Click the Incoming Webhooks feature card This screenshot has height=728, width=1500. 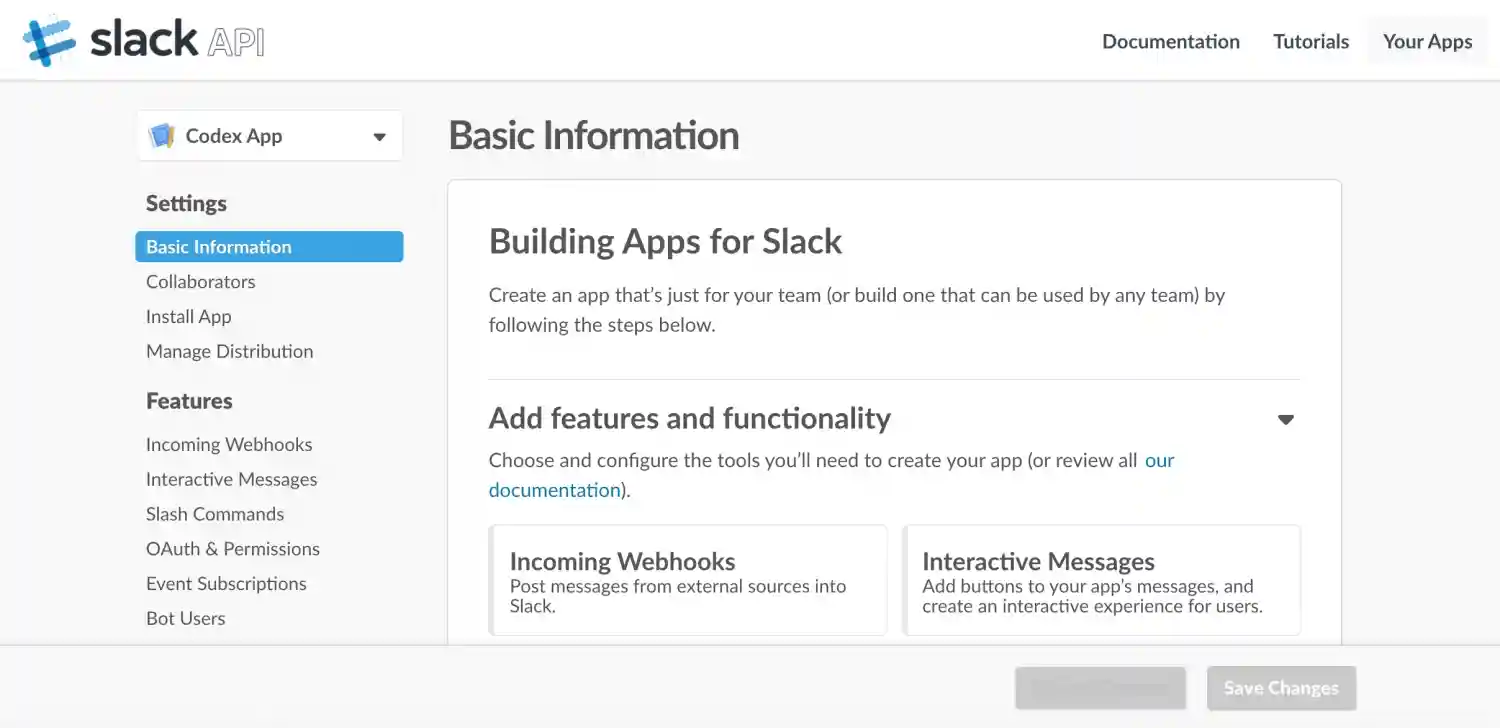[x=688, y=581]
